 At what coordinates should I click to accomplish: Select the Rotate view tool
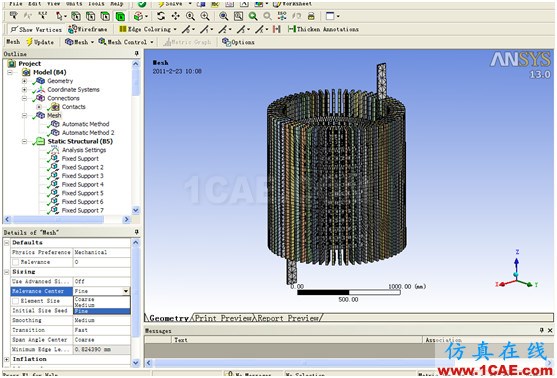pos(161,16)
